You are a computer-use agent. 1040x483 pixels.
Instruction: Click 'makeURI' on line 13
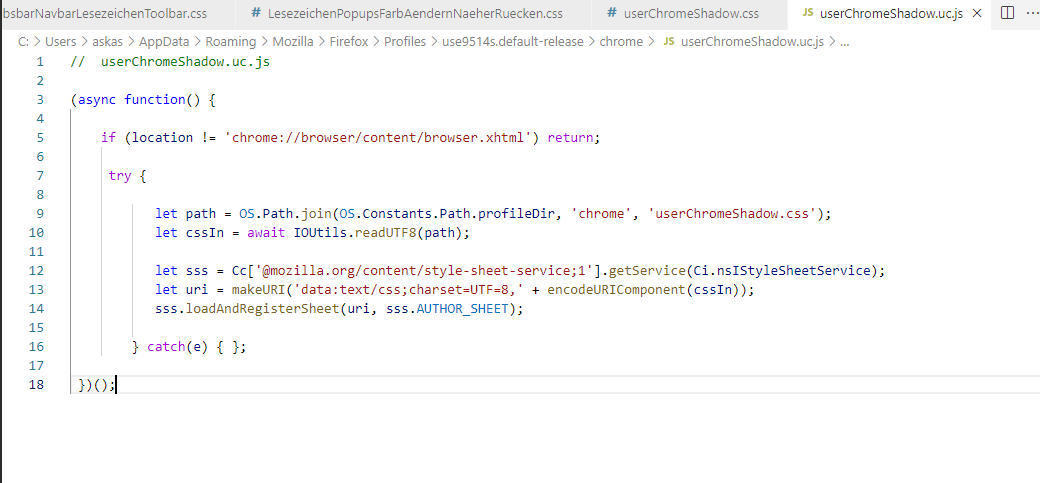tap(258, 290)
